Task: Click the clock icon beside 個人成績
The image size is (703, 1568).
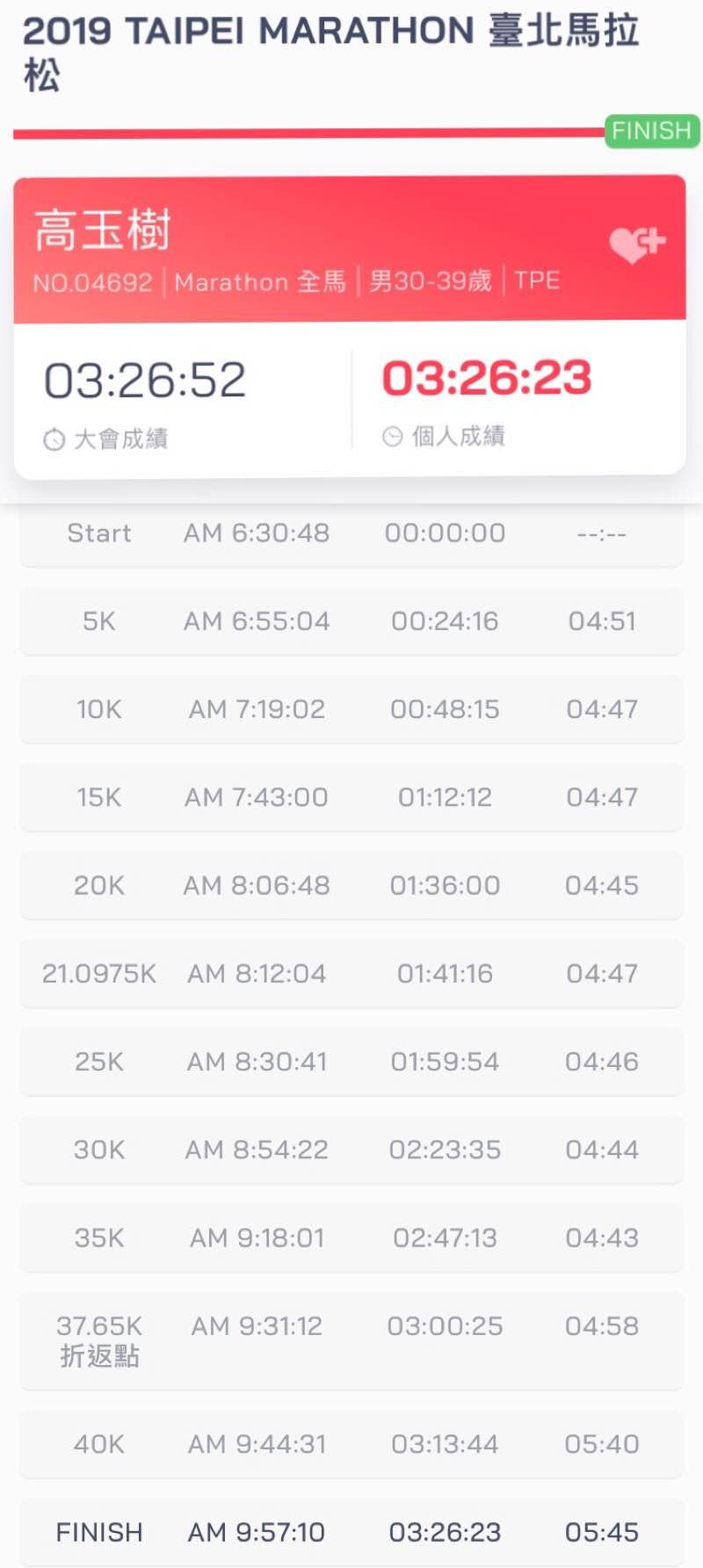Action: pos(392,437)
